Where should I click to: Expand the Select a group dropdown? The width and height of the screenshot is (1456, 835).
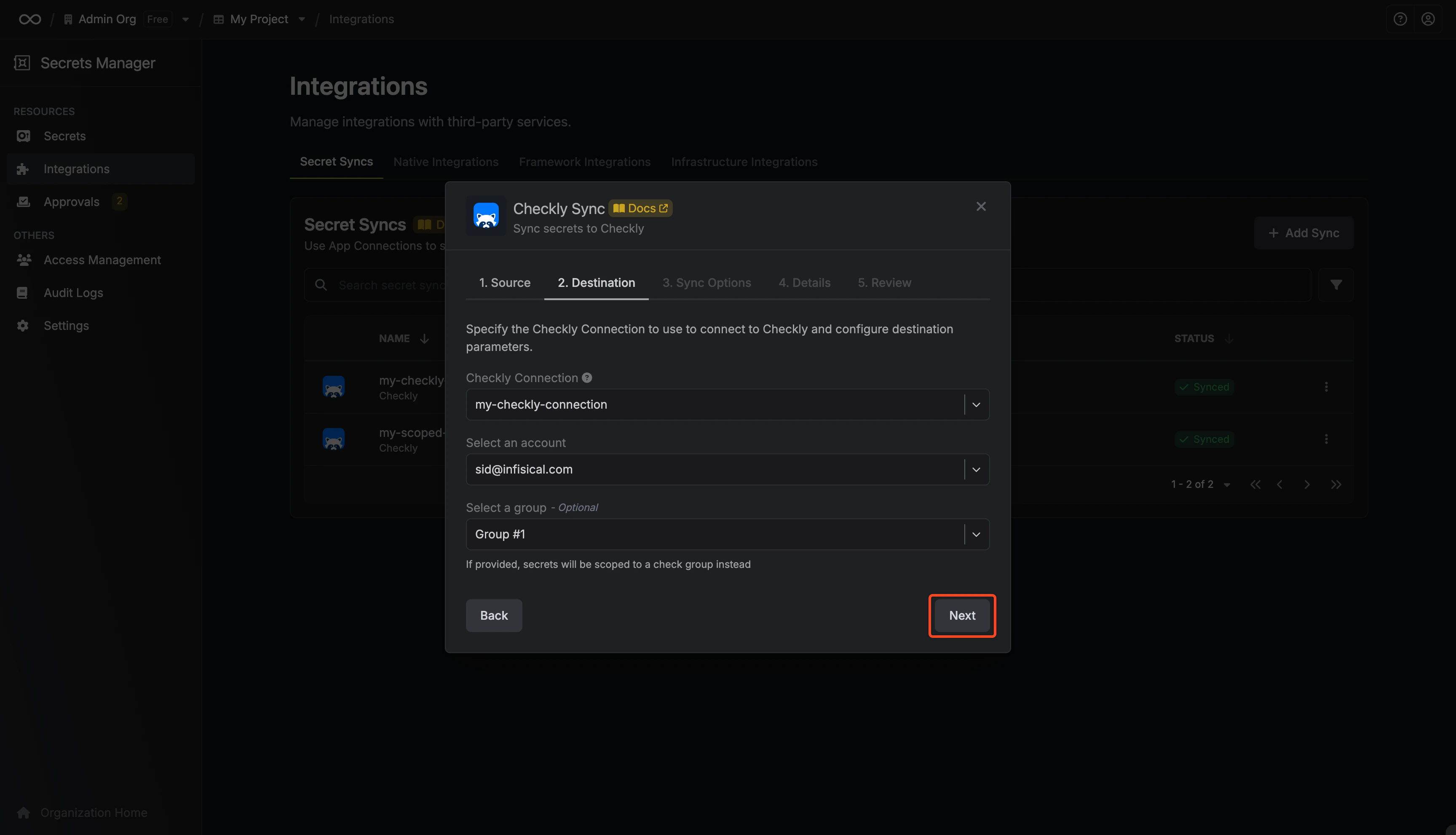pos(976,535)
